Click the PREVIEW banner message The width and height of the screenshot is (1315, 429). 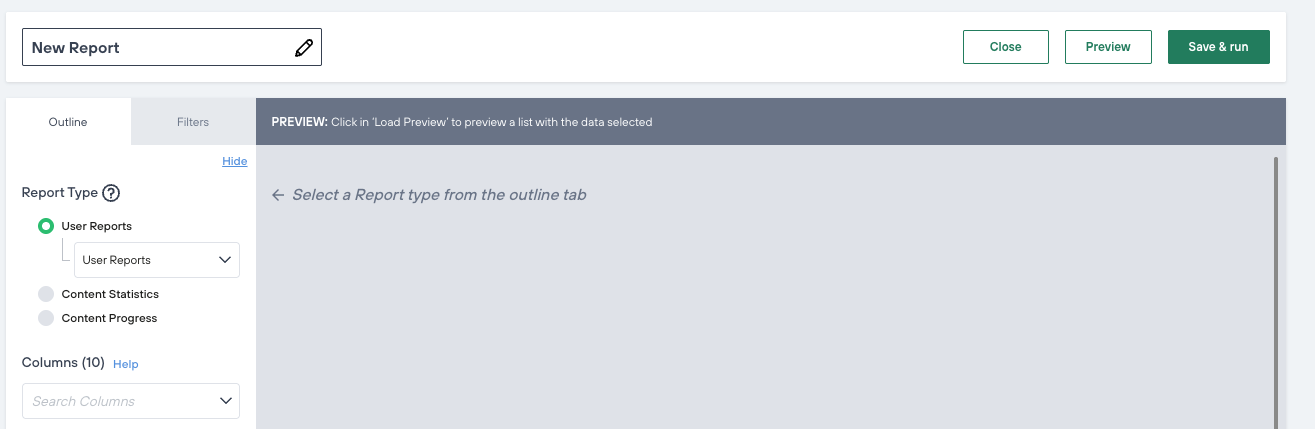pyautogui.click(x=462, y=122)
